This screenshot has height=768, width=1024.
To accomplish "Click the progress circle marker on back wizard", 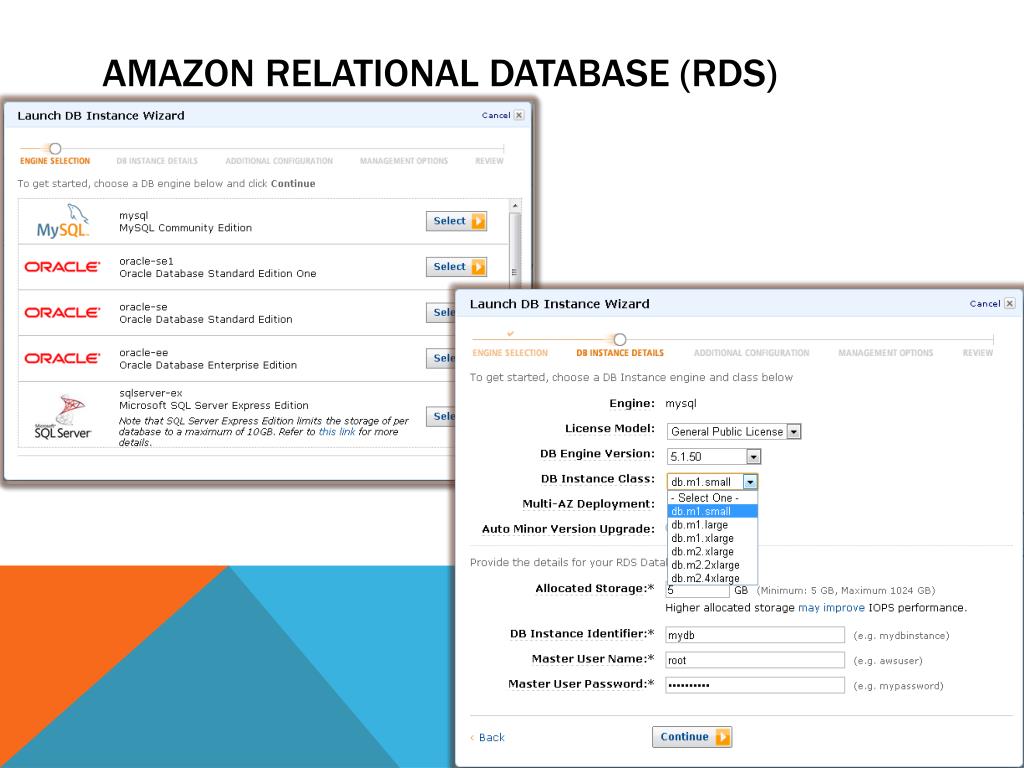I will tap(56, 149).
